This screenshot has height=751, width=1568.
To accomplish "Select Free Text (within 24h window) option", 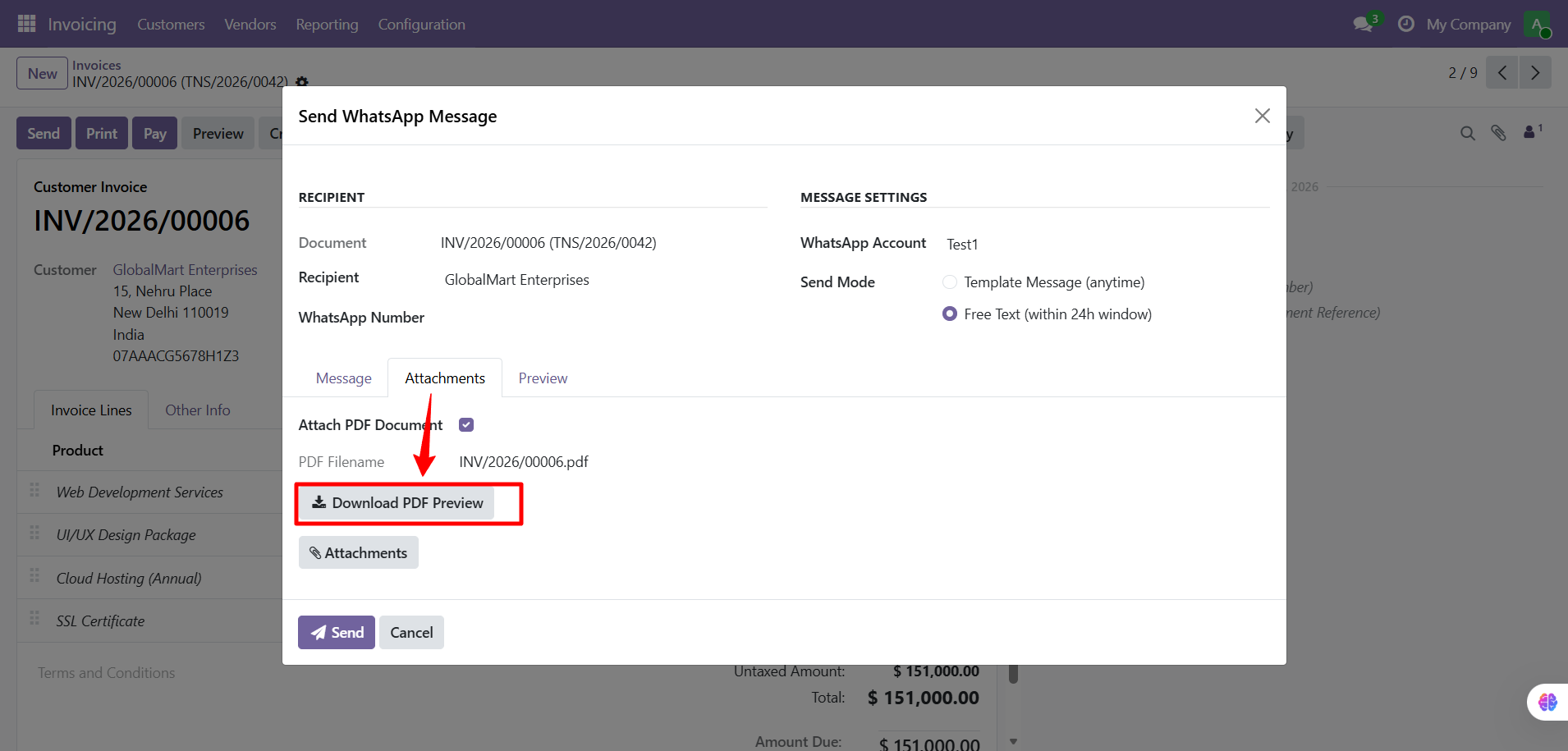I will [x=950, y=314].
